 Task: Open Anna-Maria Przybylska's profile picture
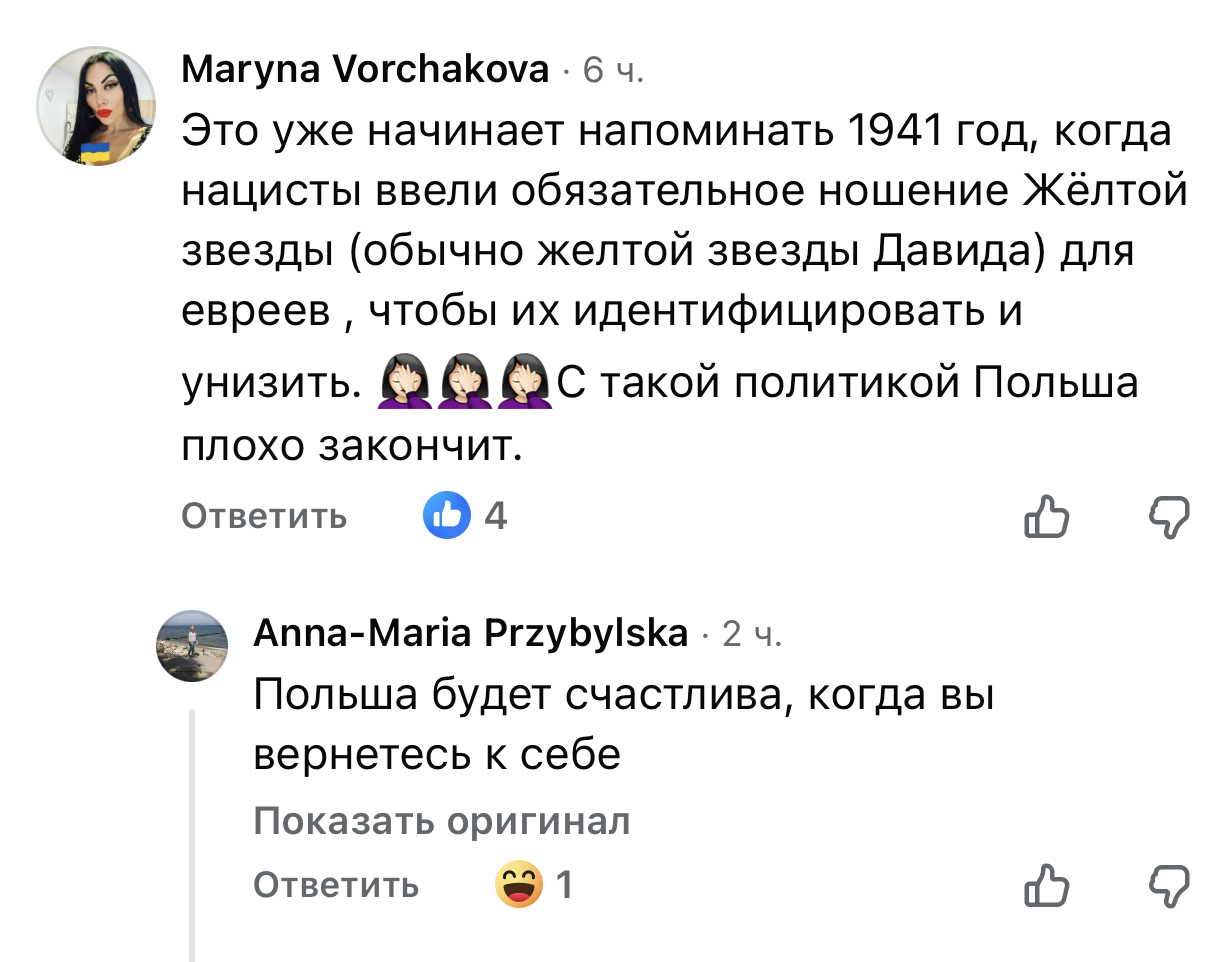[192, 646]
